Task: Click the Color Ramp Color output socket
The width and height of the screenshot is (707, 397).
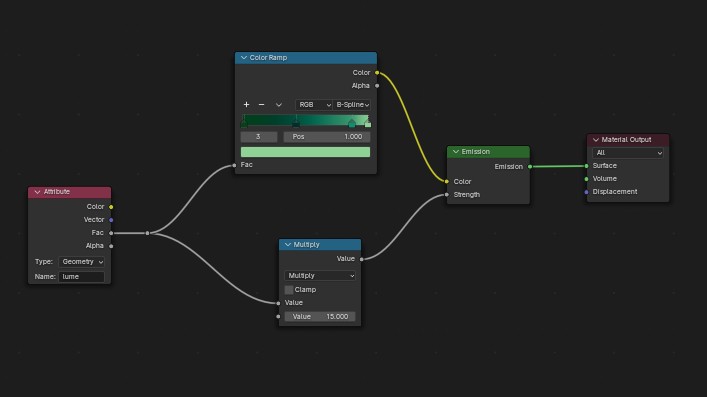Action: 377,73
